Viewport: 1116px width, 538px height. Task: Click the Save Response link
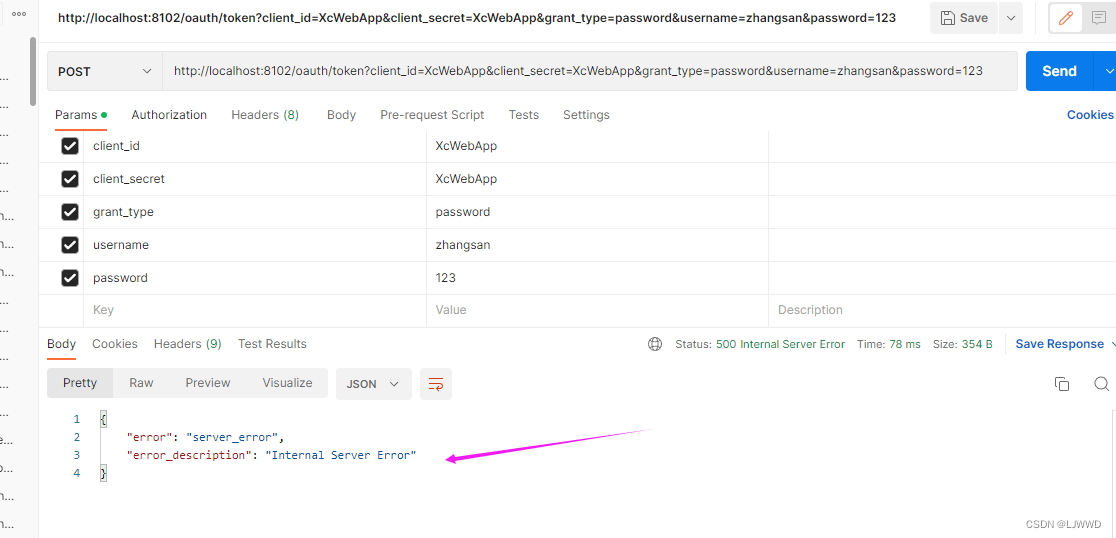[x=1060, y=344]
